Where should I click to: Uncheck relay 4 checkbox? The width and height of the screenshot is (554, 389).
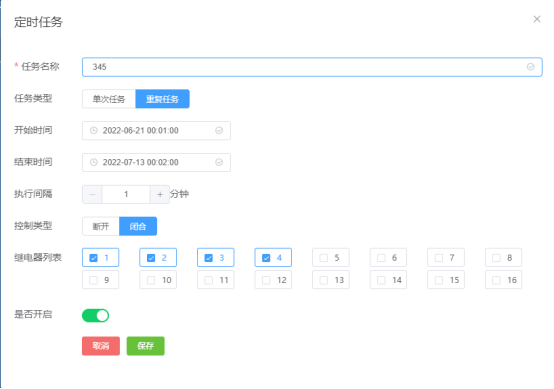pyautogui.click(x=266, y=258)
